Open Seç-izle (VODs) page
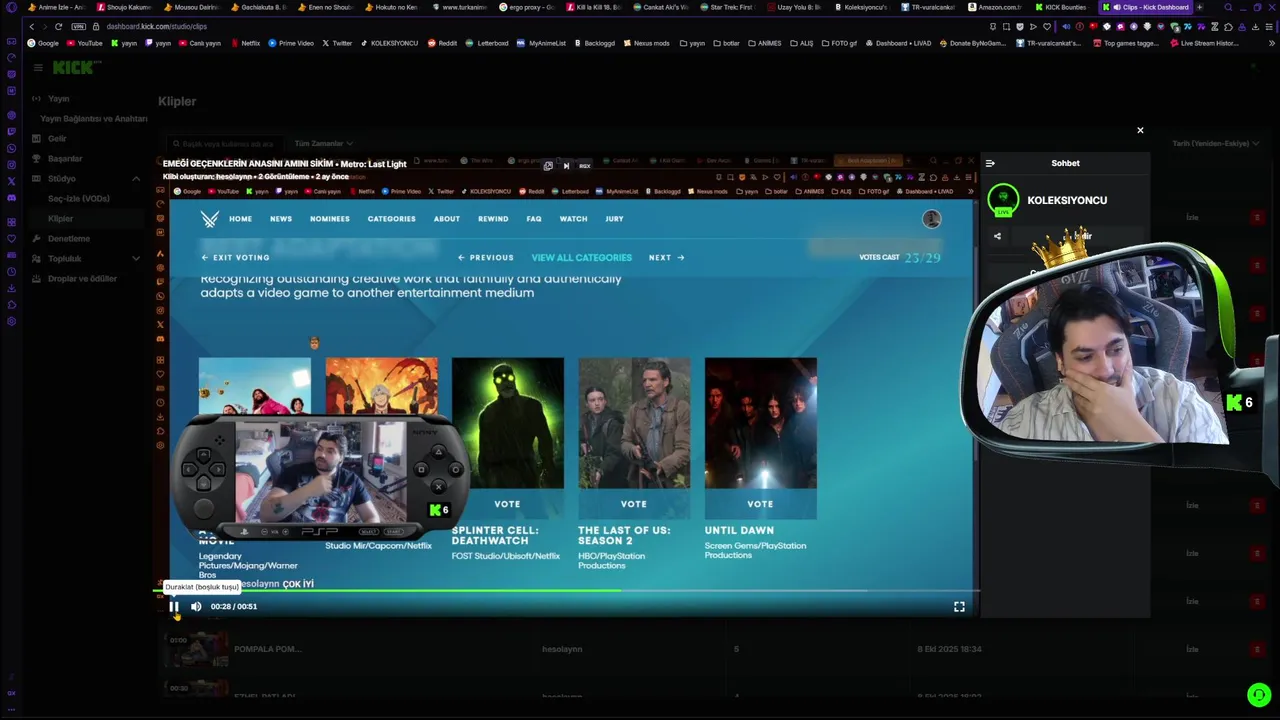Image resolution: width=1280 pixels, height=720 pixels. coord(79,198)
